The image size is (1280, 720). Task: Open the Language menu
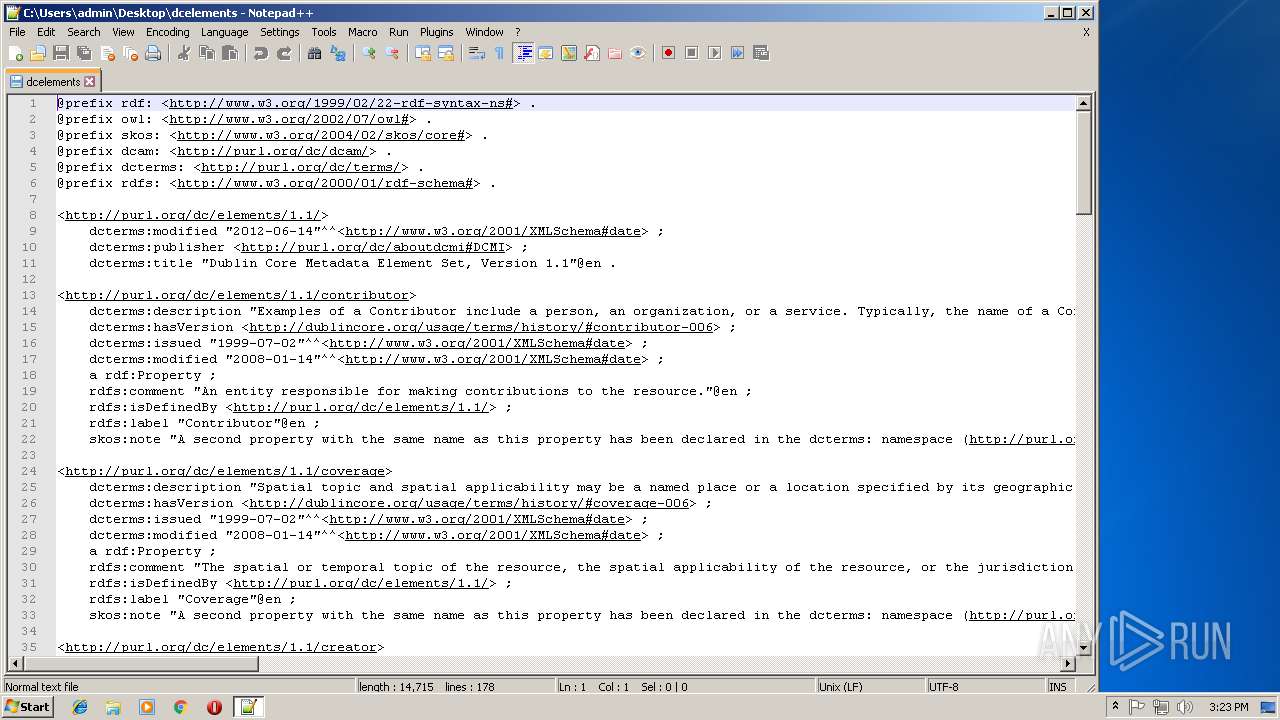224,32
